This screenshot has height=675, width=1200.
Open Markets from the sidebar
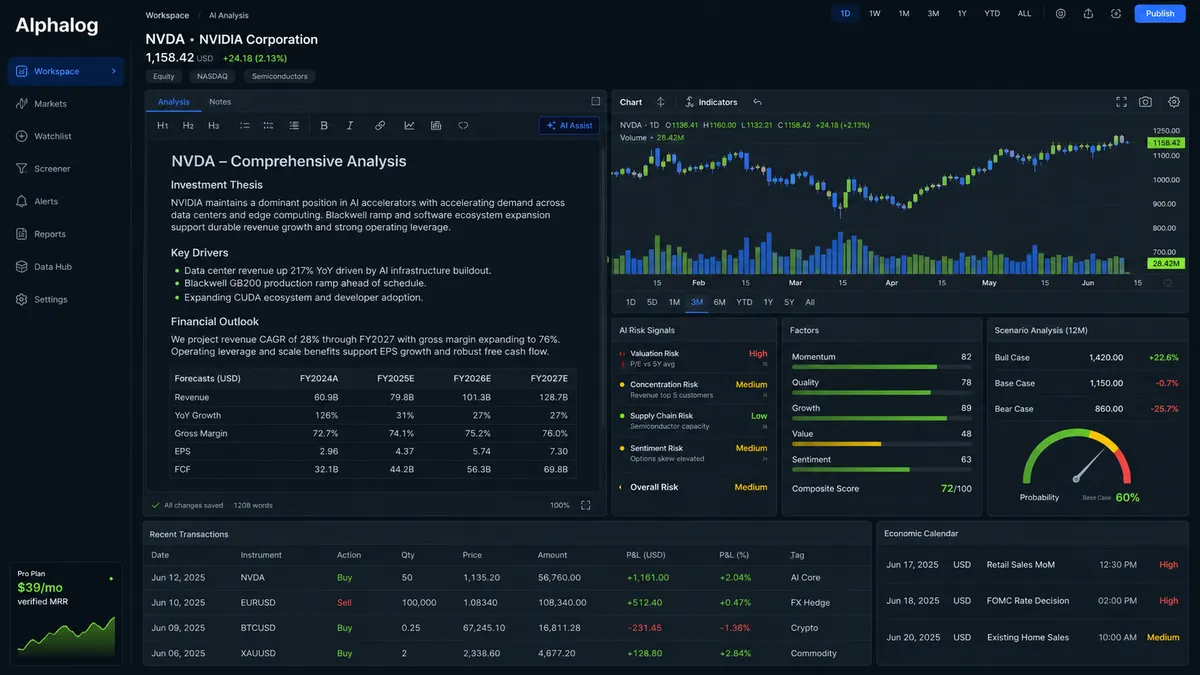click(x=66, y=104)
